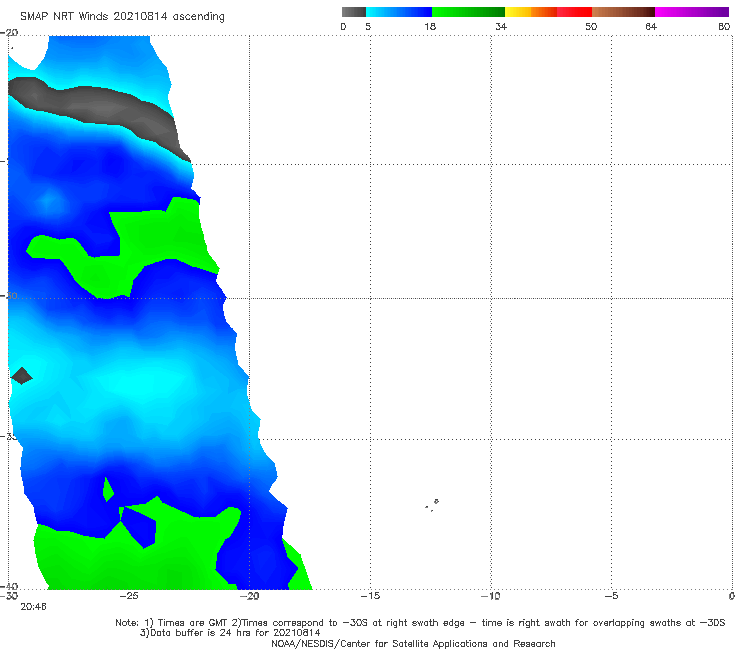Click the gray 0-5 segment of color bar

354,12
